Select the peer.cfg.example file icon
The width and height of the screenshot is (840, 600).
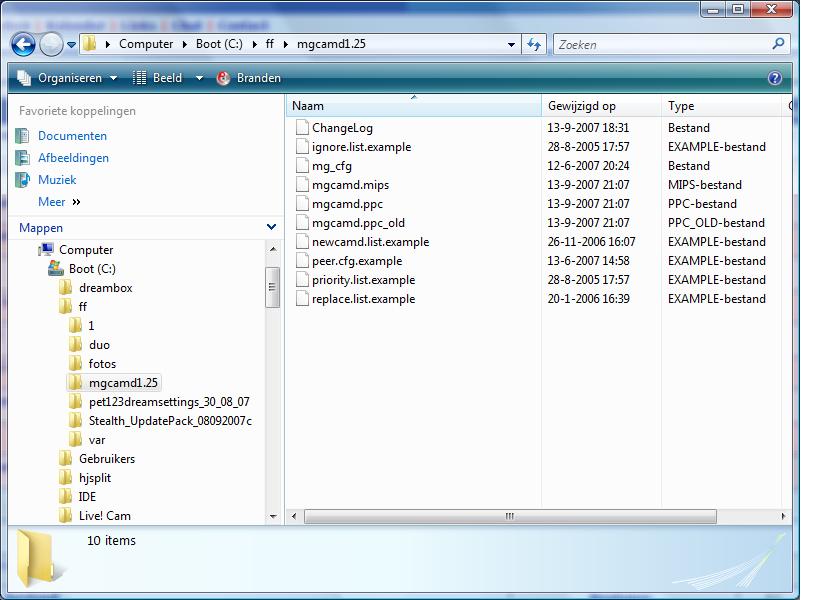[303, 261]
